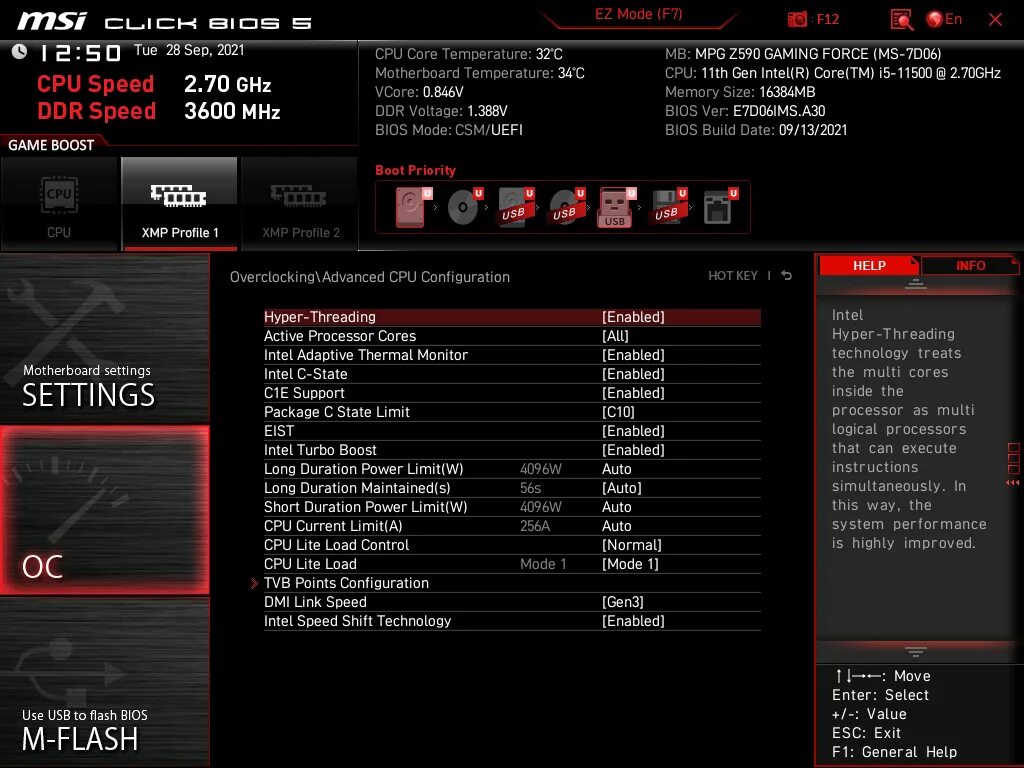
Task: Change Intel Turbo Boost setting value
Action: click(x=633, y=449)
